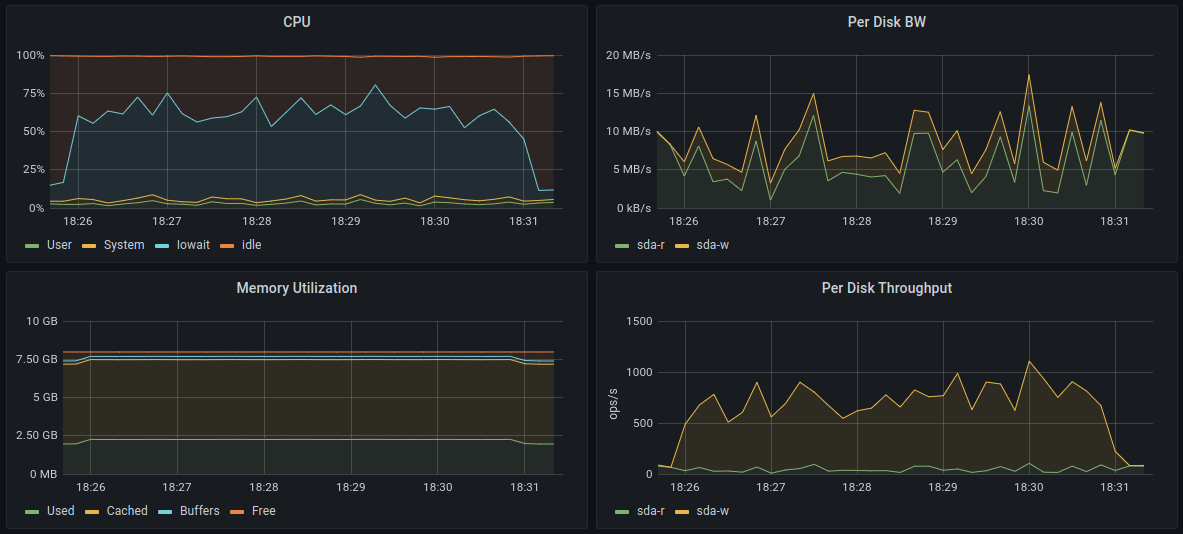The image size is (1183, 534).
Task: Isolate the Iowait series via its legend label
Action: [192, 245]
